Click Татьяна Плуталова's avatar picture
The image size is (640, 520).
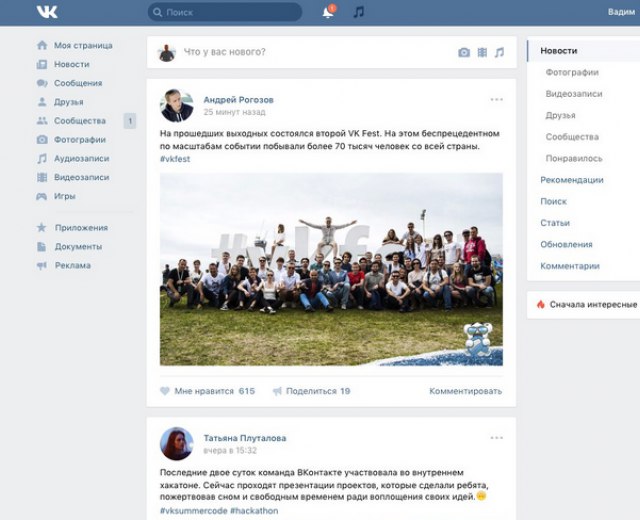coord(176,444)
